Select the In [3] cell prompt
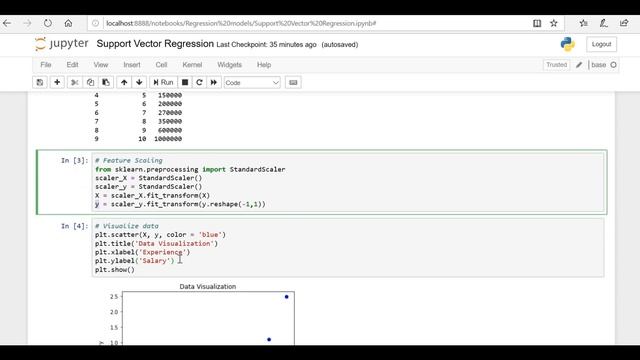Screen dimensions: 640x360 74,160
